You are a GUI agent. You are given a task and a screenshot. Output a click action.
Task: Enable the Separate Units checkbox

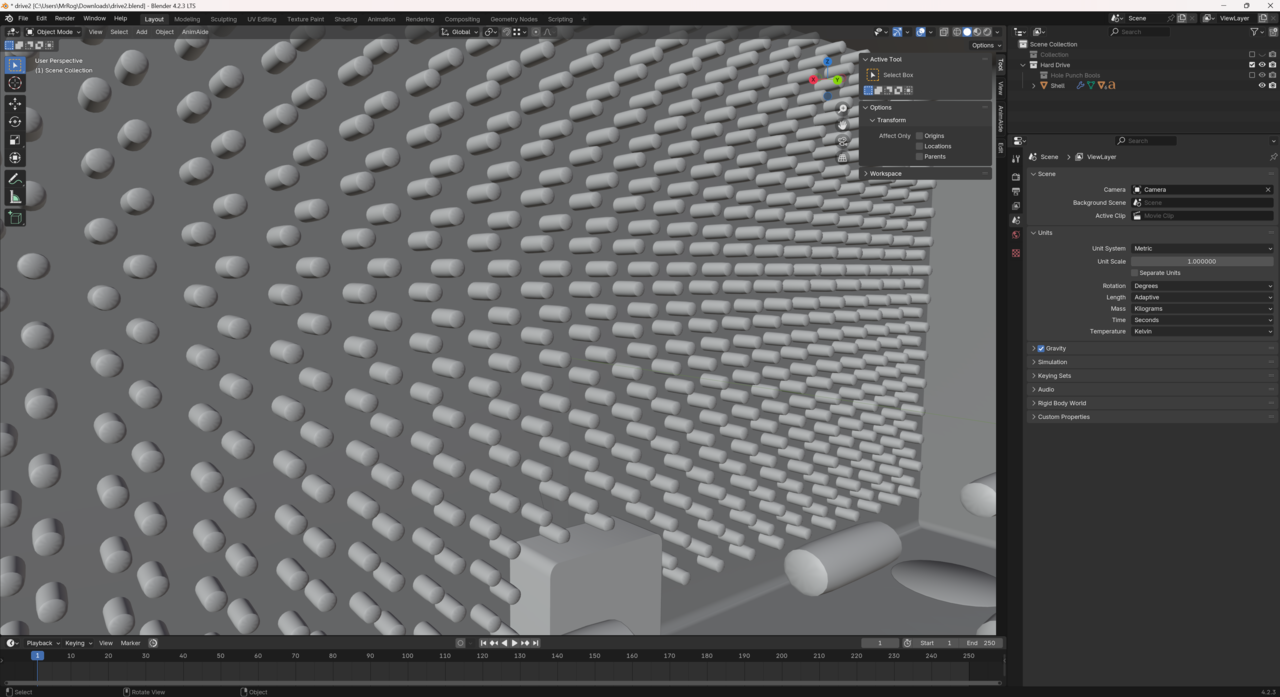(x=1135, y=273)
